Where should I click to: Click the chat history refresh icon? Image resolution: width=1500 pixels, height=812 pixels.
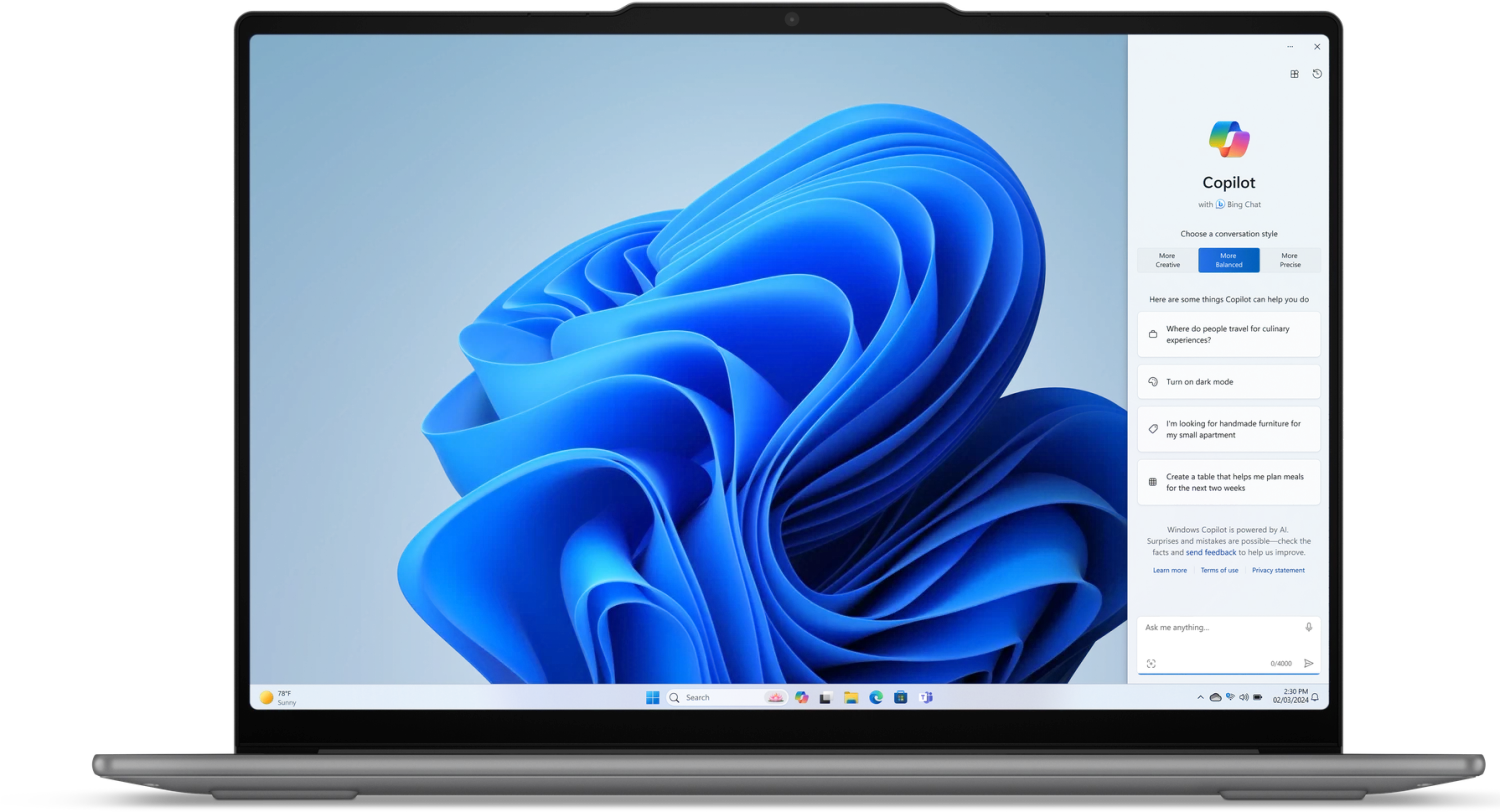(1317, 74)
